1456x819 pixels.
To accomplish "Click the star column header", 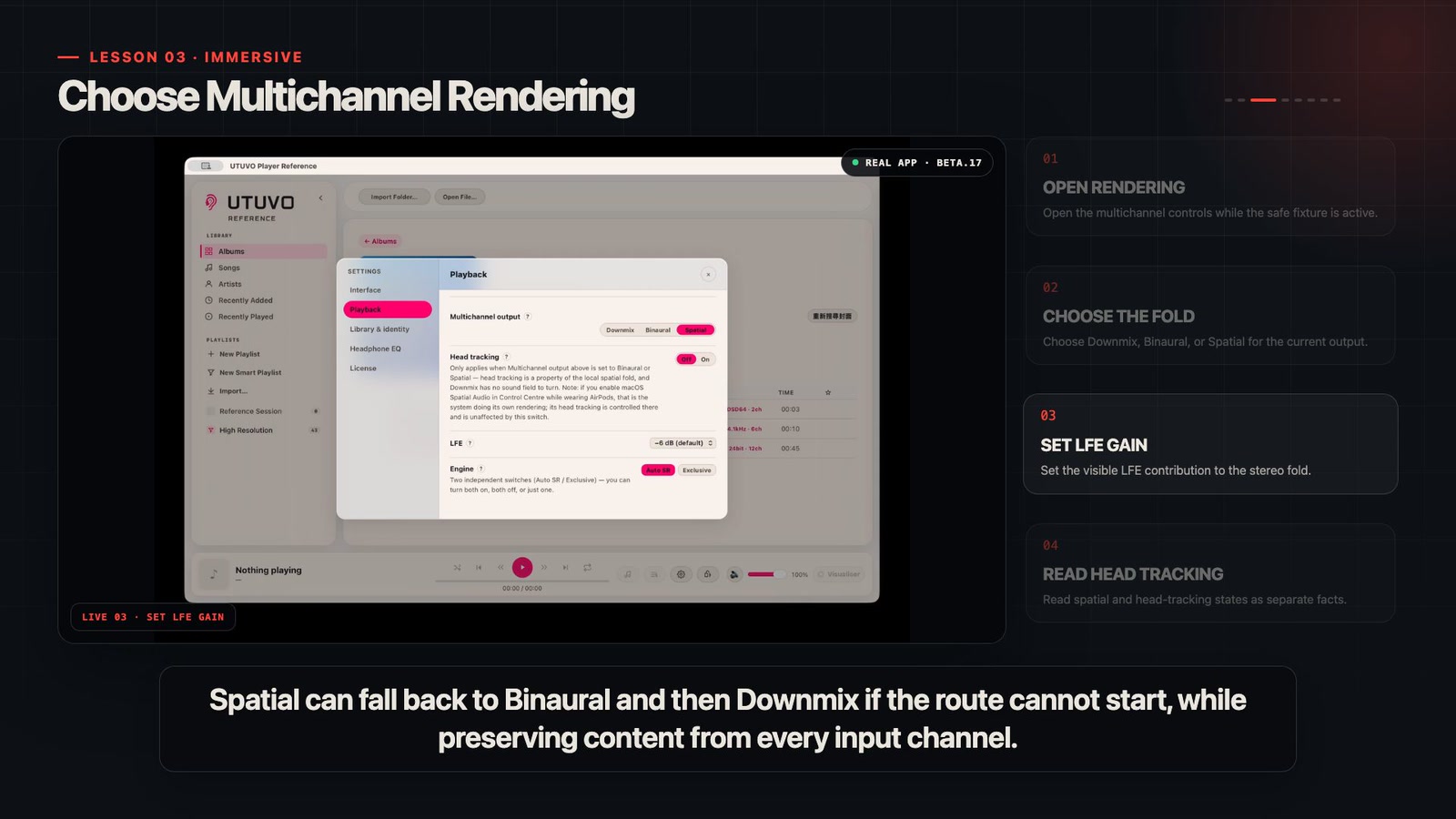I will click(x=828, y=393).
